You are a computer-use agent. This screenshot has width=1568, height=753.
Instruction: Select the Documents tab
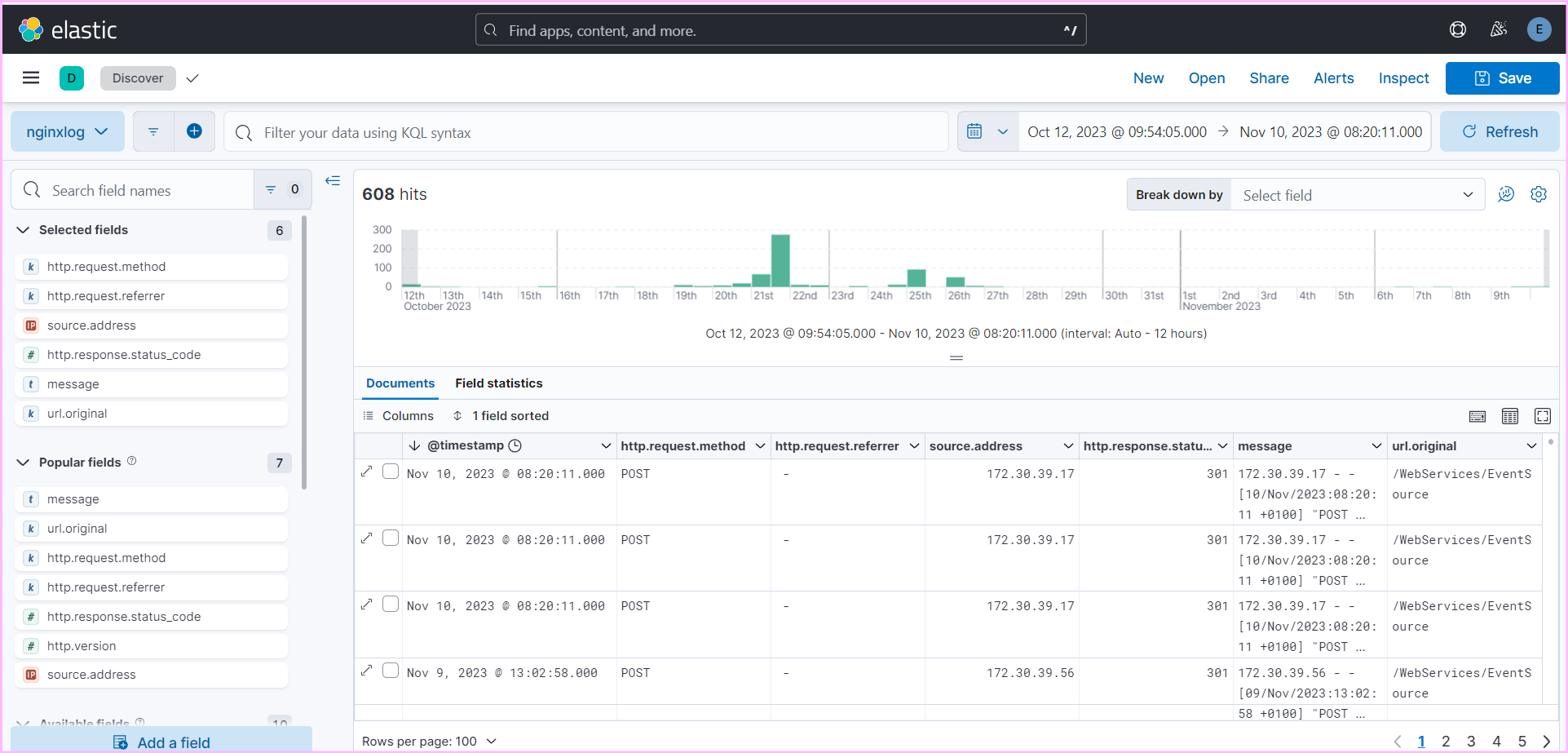[x=400, y=383]
